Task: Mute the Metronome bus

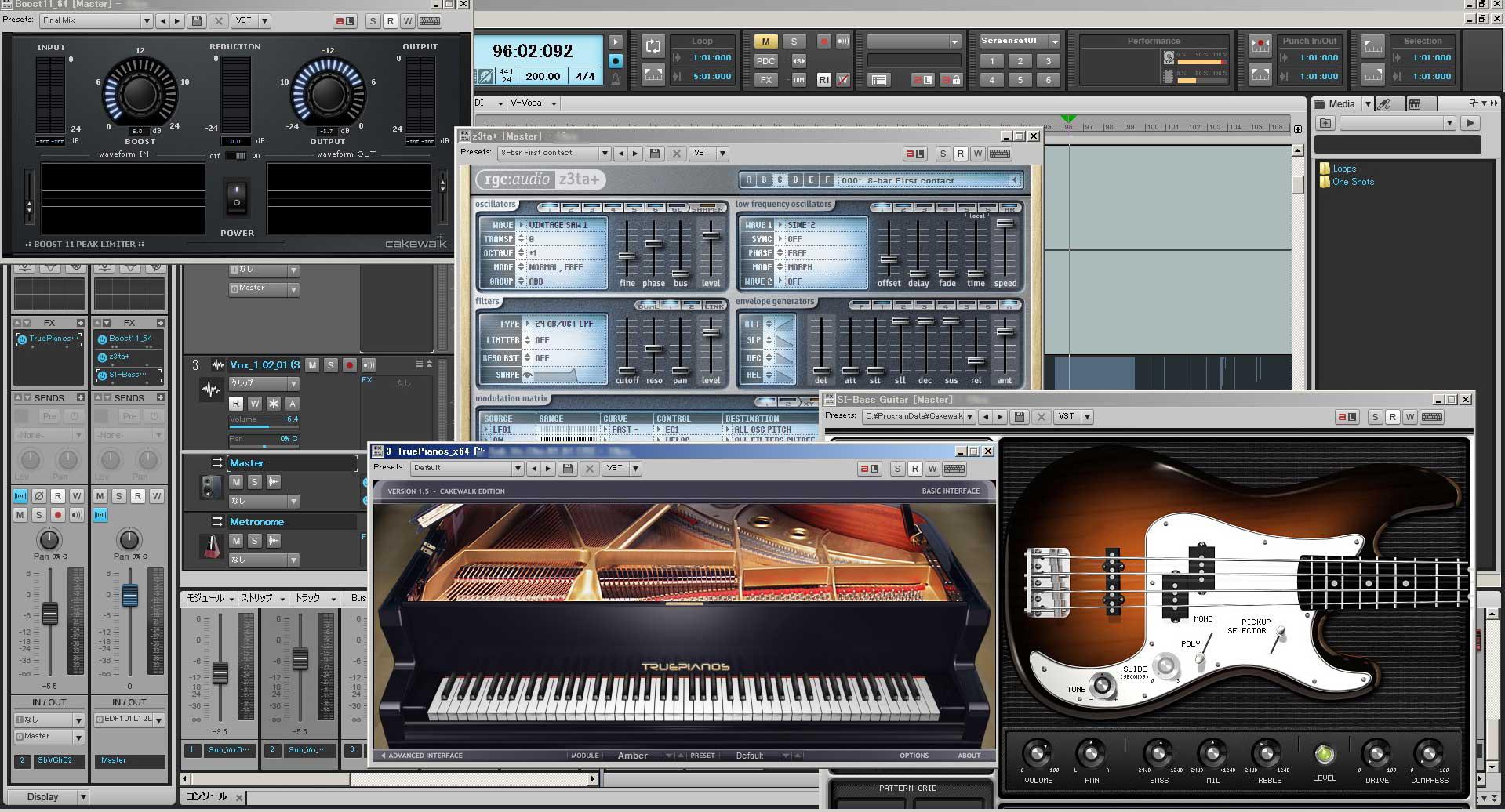Action: tap(236, 541)
